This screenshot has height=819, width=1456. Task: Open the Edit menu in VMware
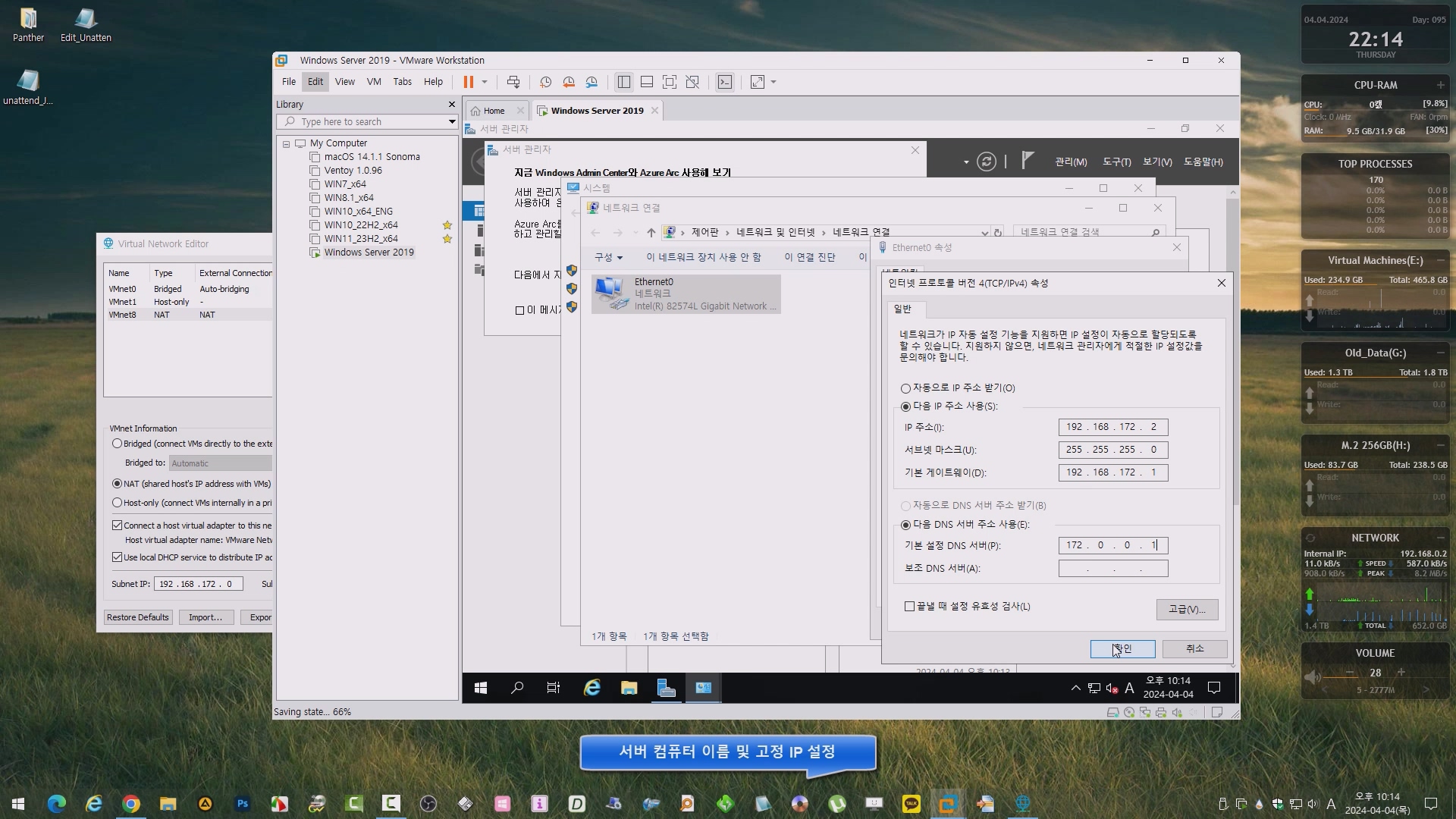(x=315, y=82)
